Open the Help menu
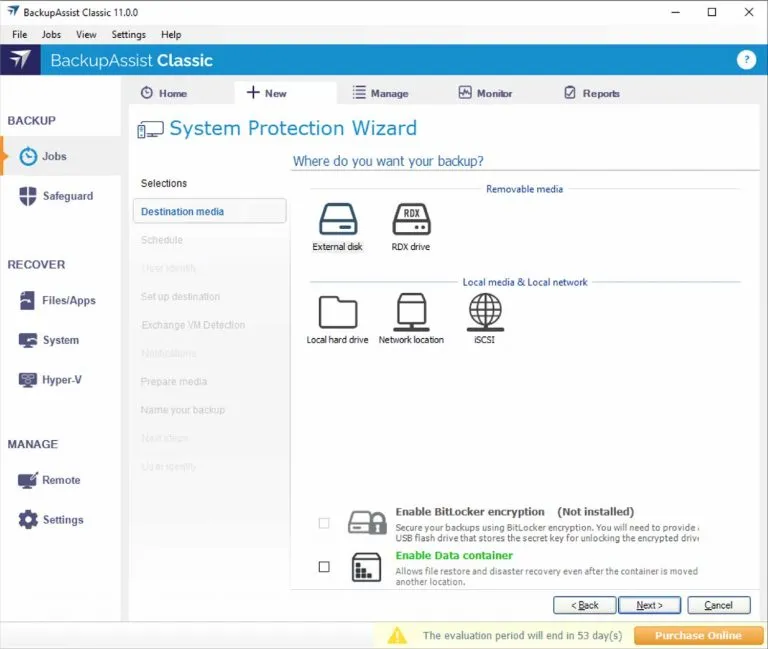Viewport: 768px width, 649px height. click(x=171, y=34)
